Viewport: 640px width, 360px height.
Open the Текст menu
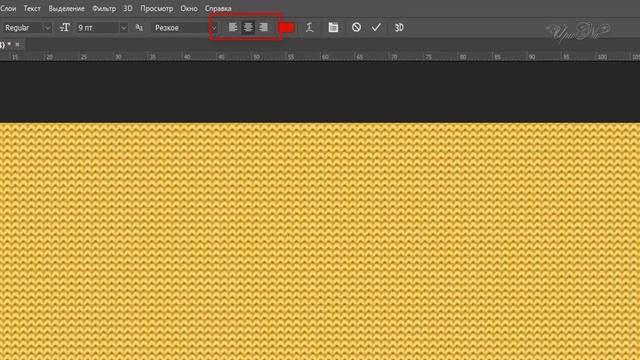click(x=32, y=8)
